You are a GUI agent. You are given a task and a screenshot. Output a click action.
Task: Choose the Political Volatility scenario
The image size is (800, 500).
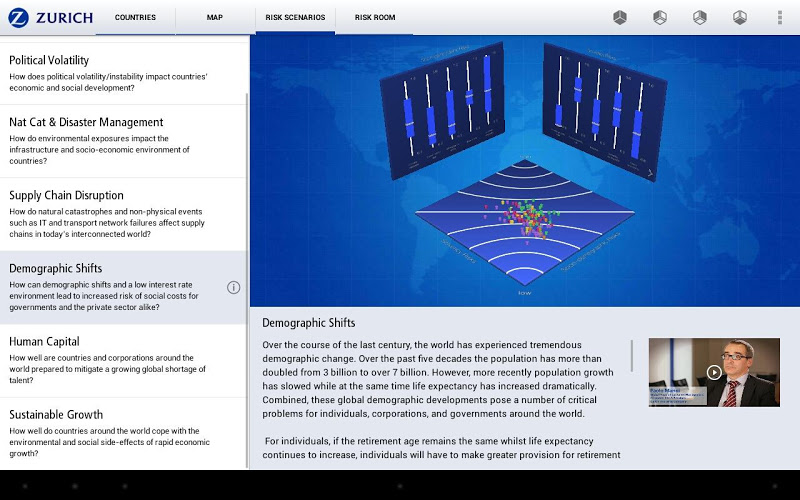120,73
